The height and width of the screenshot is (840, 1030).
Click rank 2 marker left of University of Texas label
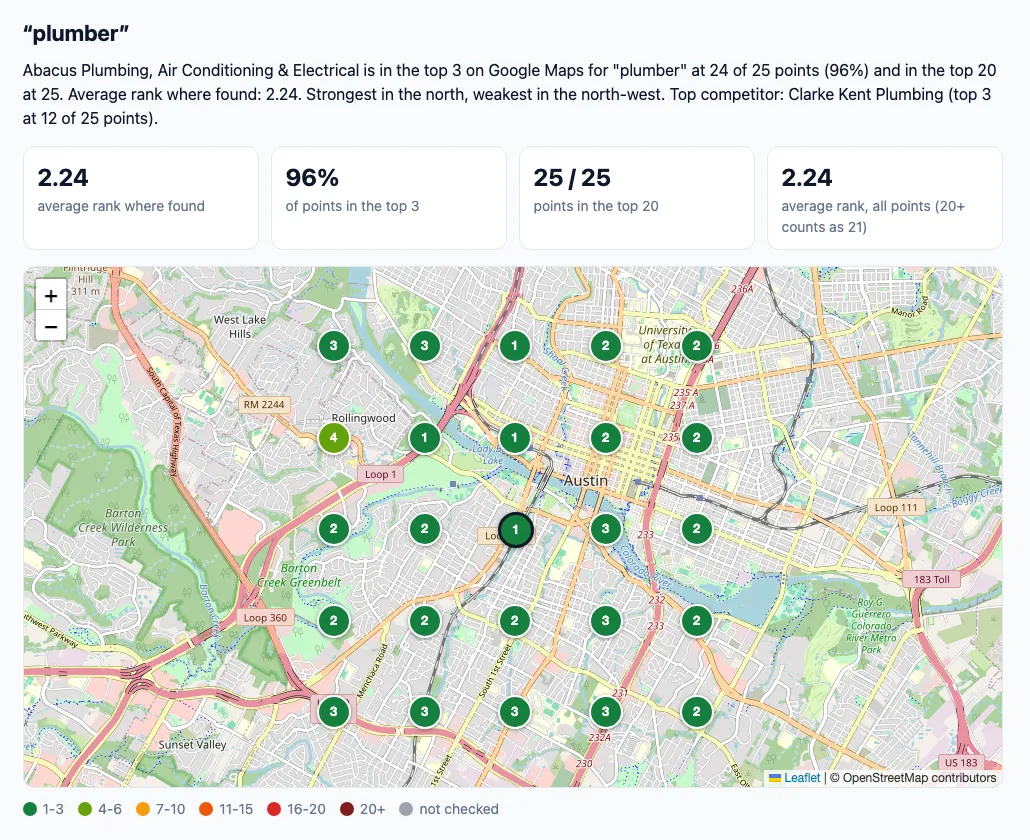[x=606, y=346]
